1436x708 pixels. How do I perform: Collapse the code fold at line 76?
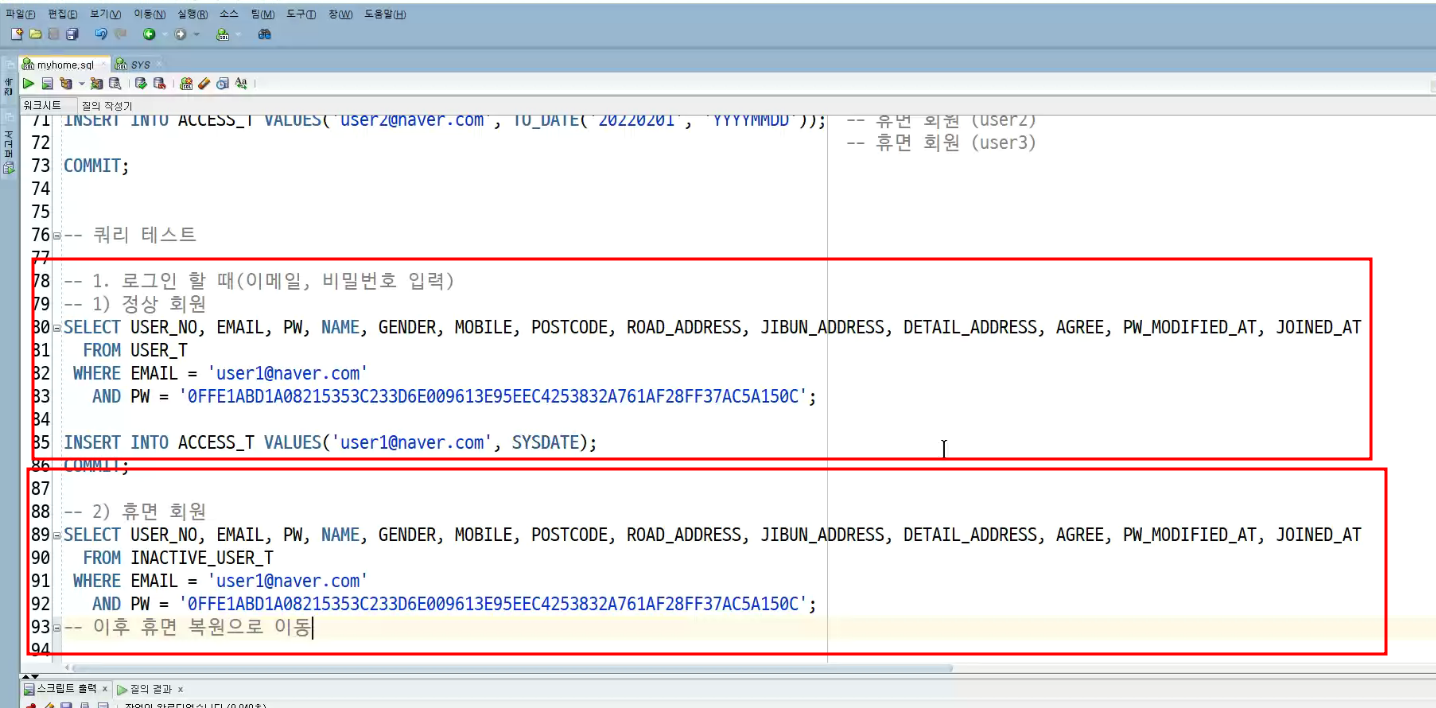(57, 236)
